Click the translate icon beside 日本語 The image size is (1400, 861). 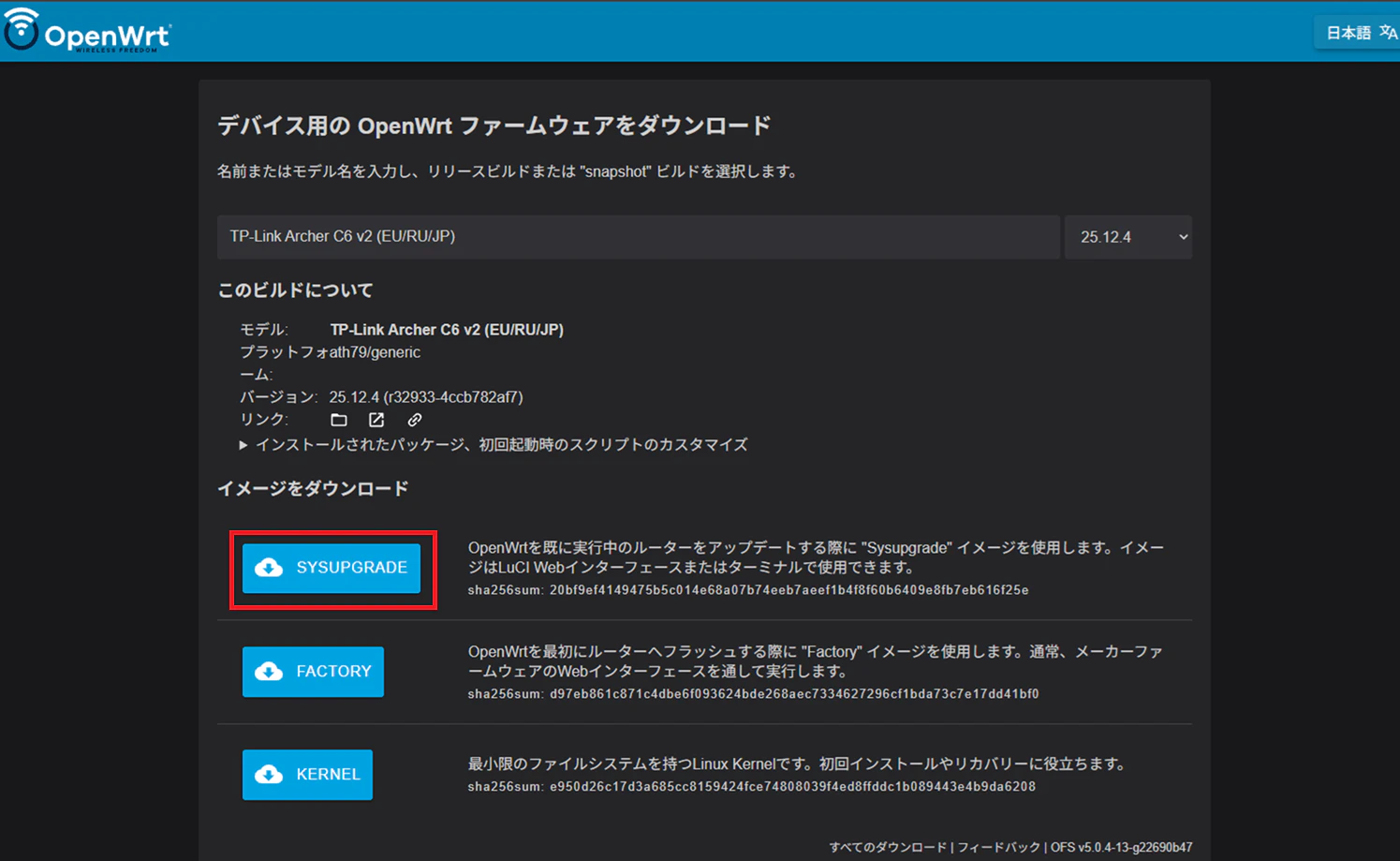[1388, 33]
